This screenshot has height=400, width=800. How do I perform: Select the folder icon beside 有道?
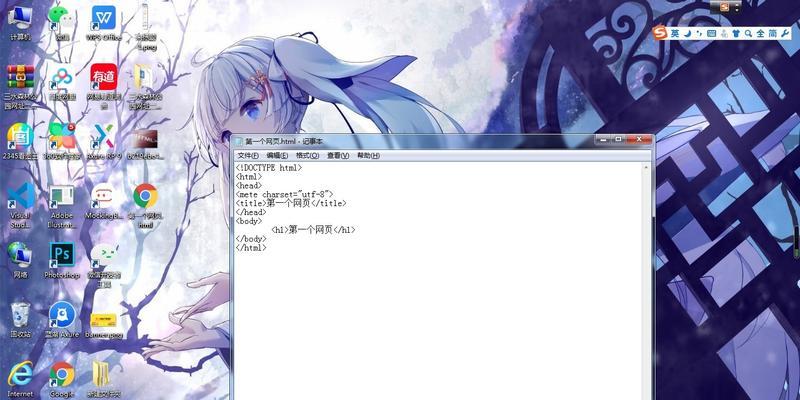pos(145,87)
